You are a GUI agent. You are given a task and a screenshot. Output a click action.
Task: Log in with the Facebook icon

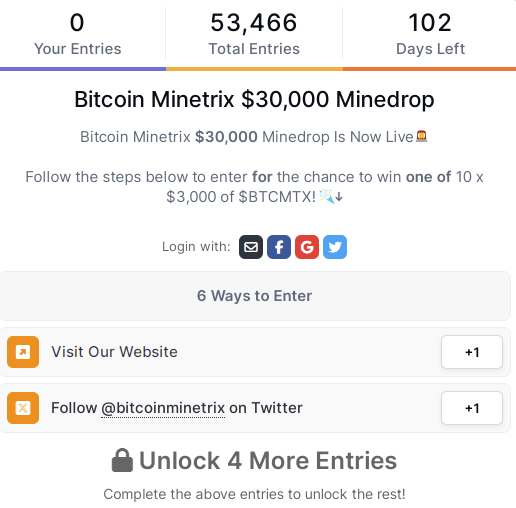coord(279,247)
